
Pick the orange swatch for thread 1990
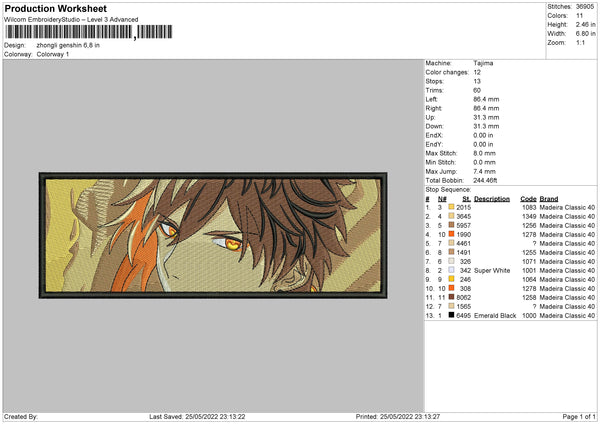(452, 234)
